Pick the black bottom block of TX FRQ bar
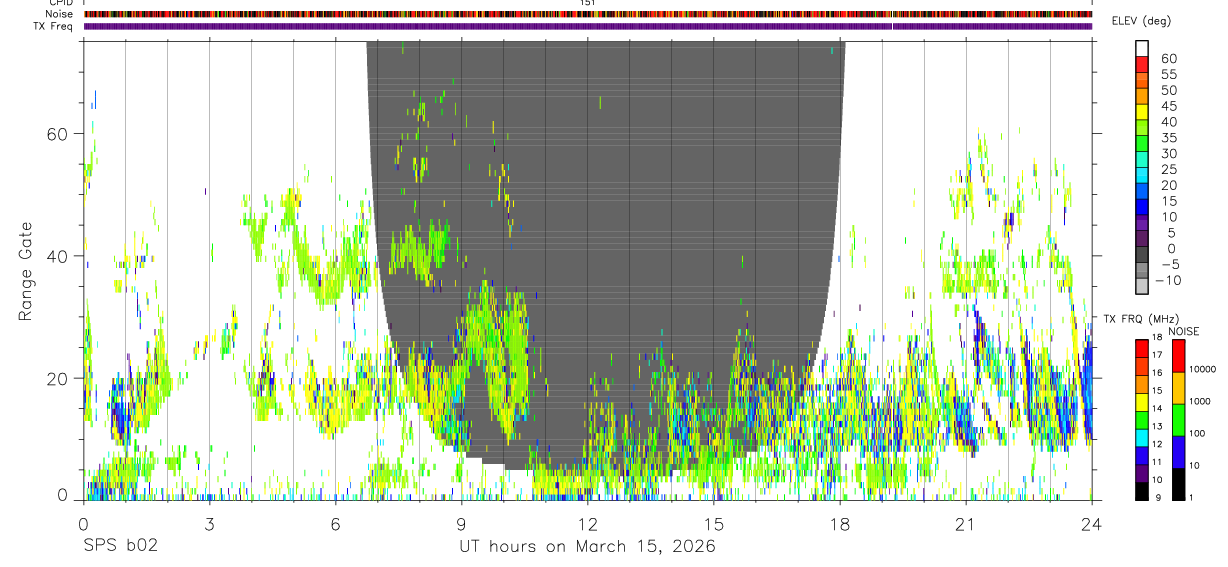Image resolution: width=1228 pixels, height=567 pixels. point(1142,491)
